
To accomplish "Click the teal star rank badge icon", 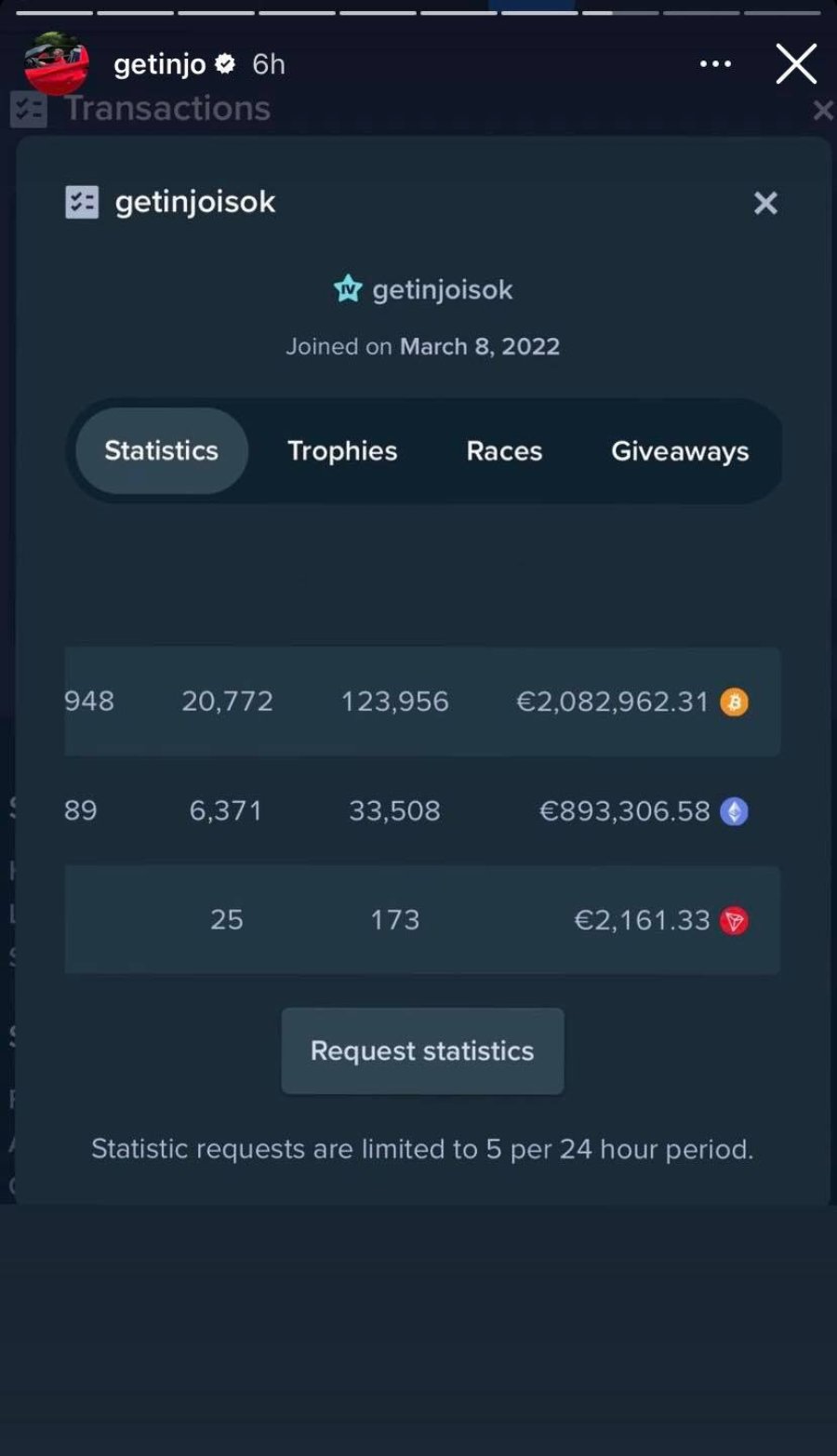I will (348, 289).
